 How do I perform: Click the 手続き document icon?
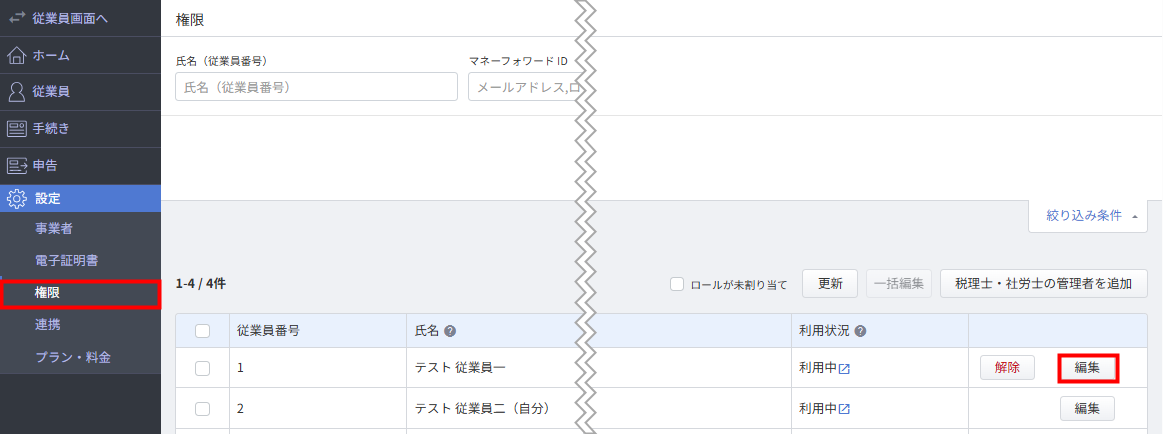[x=16, y=129]
